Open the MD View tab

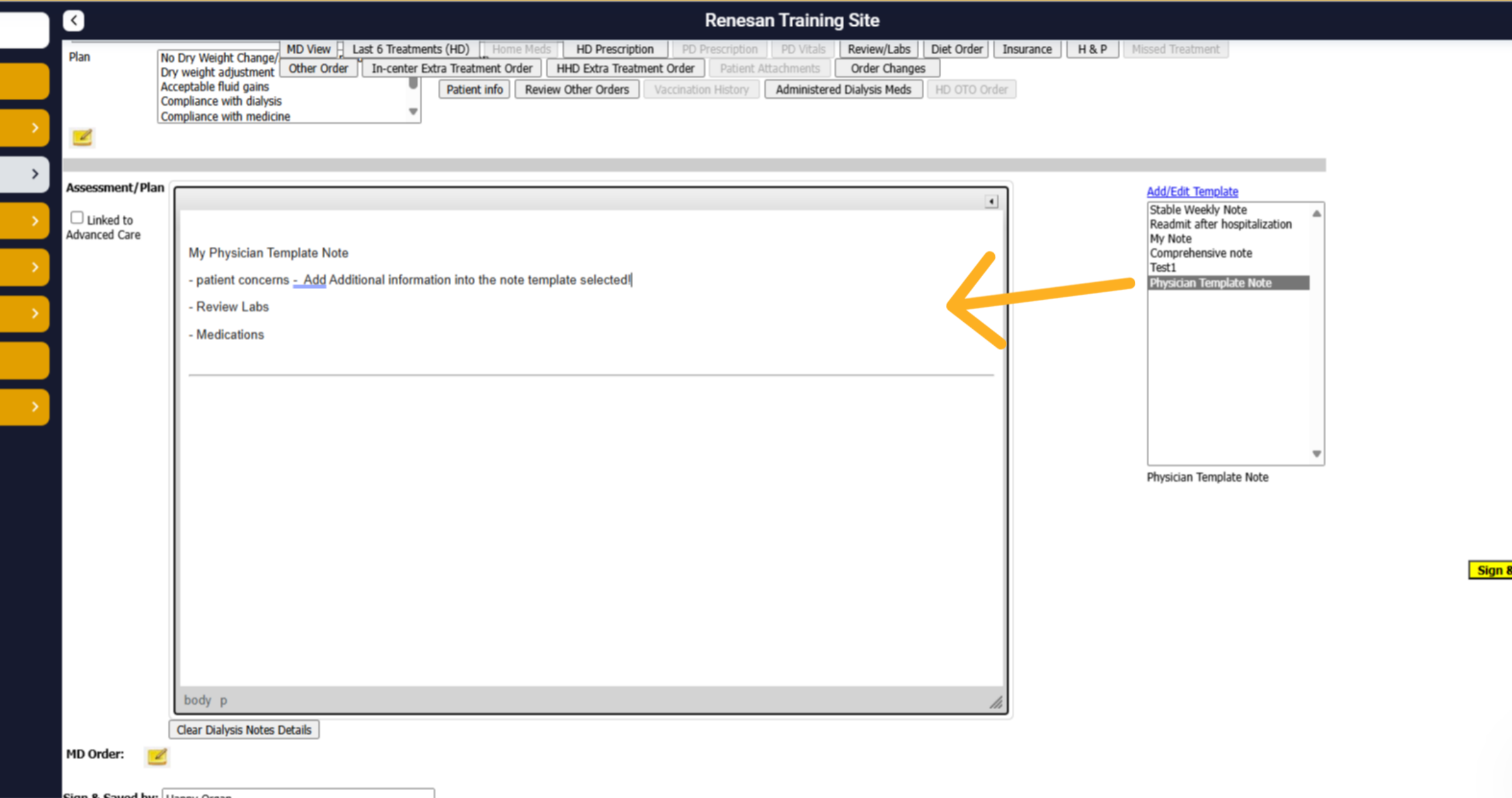(x=308, y=49)
